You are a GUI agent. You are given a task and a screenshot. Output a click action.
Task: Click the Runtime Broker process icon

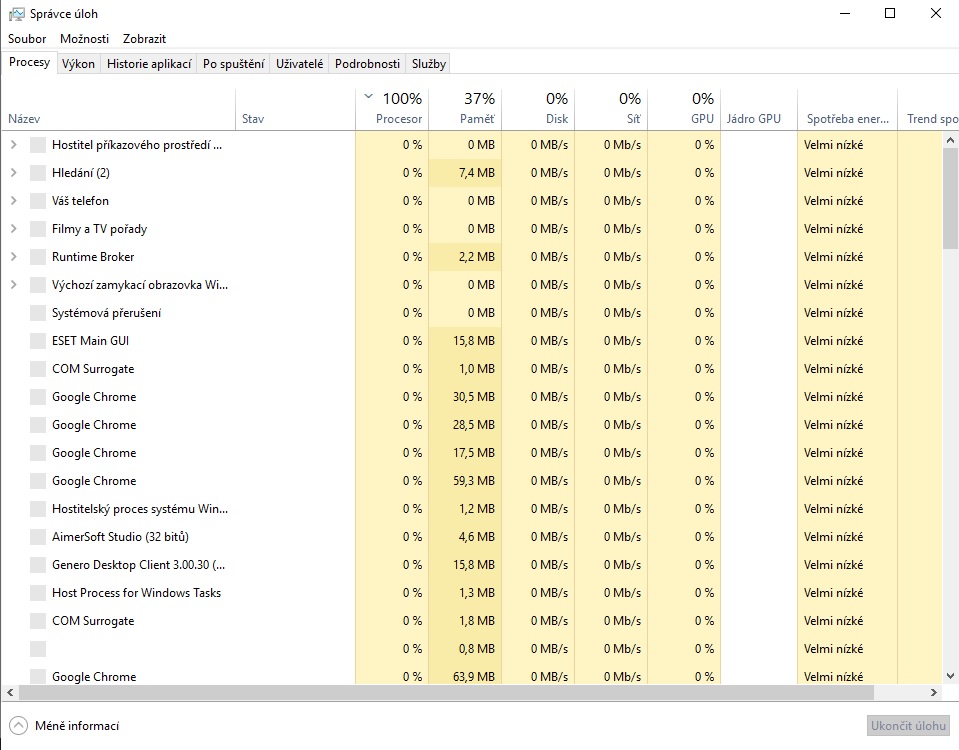tap(38, 257)
